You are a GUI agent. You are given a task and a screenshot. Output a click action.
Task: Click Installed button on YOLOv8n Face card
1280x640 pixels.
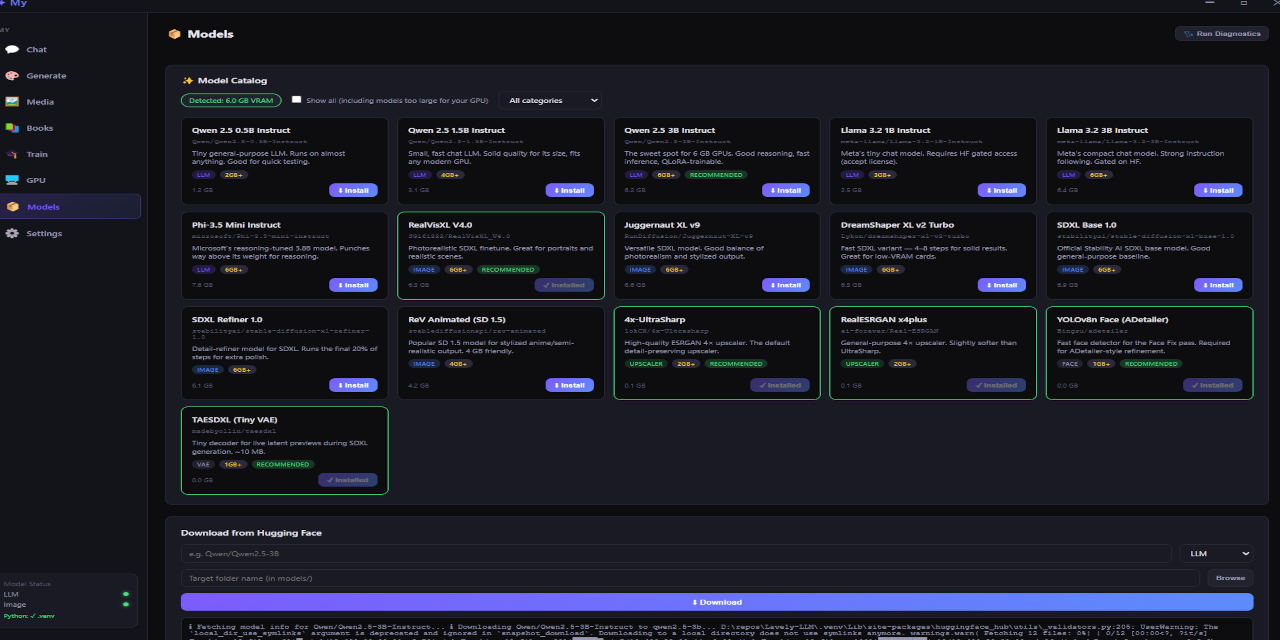point(1213,385)
